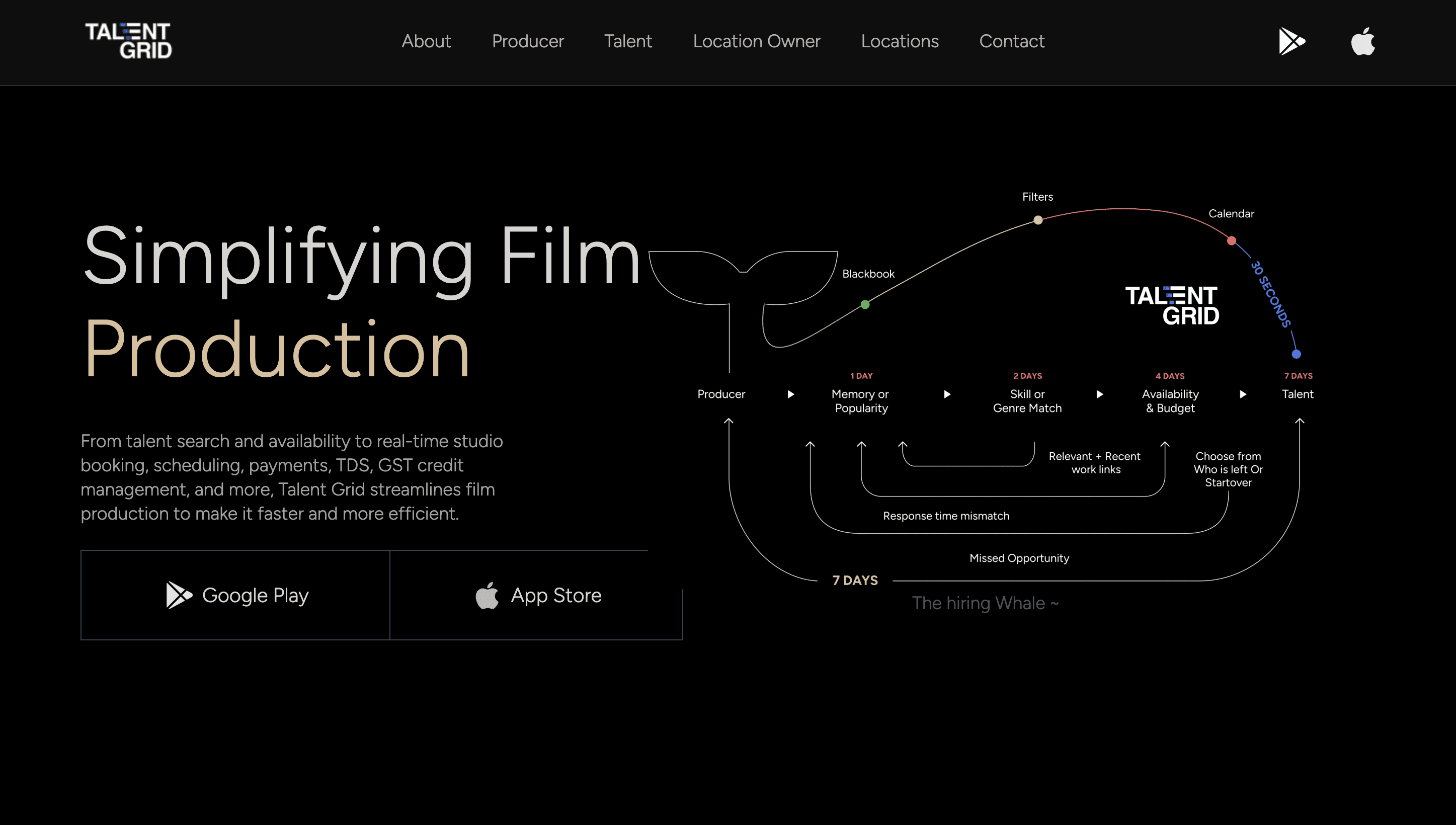The width and height of the screenshot is (1456, 825).
Task: Click the red Calendar dot on curve
Action: point(1231,241)
